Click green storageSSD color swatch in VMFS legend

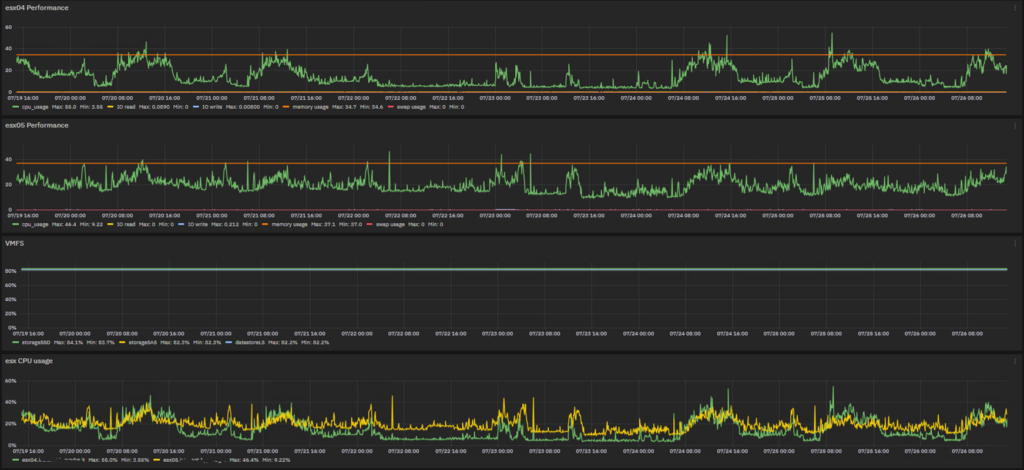[x=16, y=343]
